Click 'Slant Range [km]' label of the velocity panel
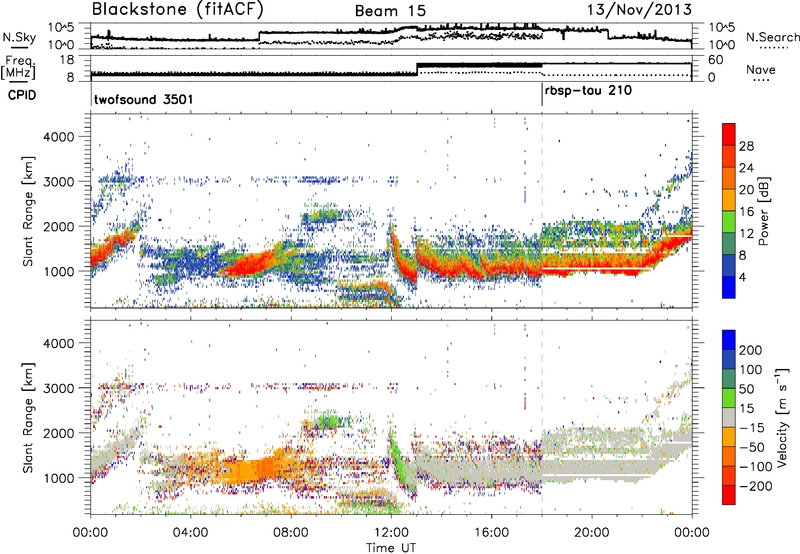This screenshot has width=800, height=554. (x=28, y=417)
